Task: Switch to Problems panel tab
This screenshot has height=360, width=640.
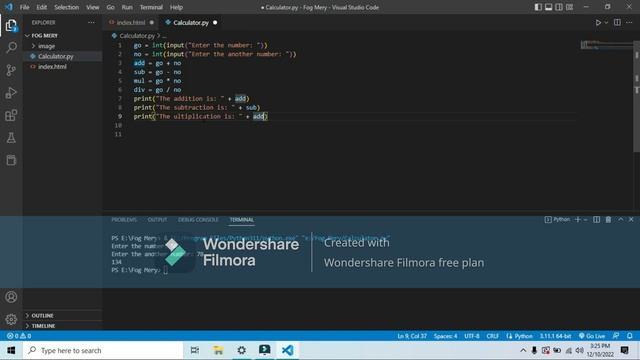Action: tap(124, 220)
